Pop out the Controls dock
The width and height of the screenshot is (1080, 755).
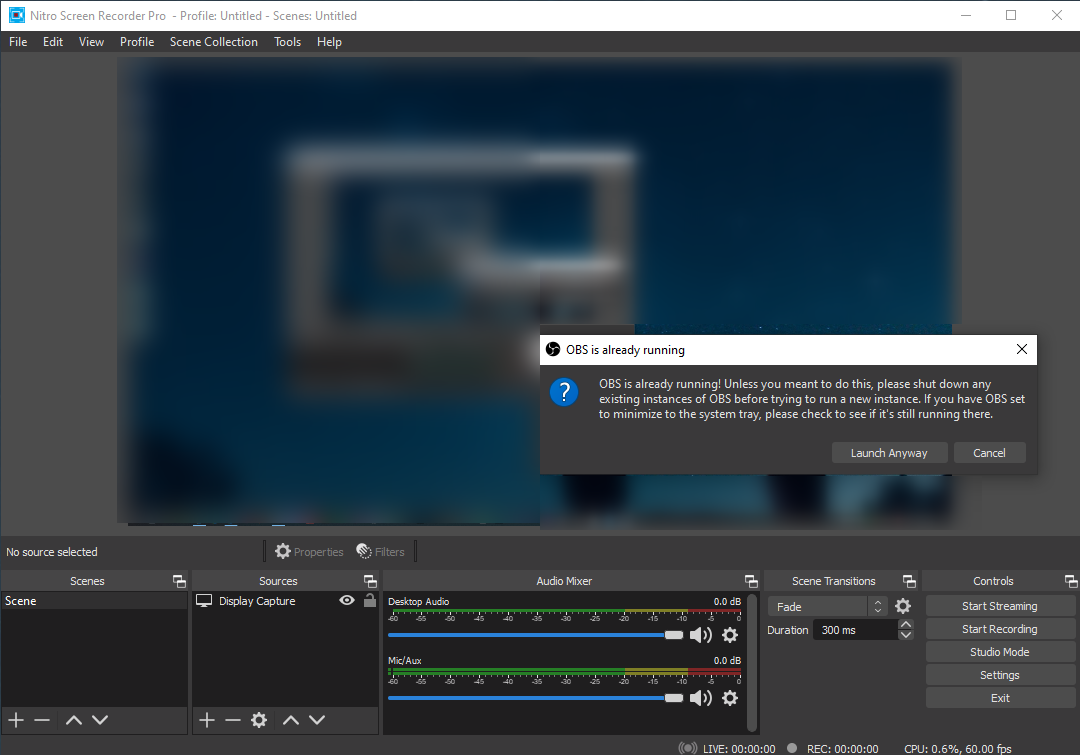tap(1070, 581)
